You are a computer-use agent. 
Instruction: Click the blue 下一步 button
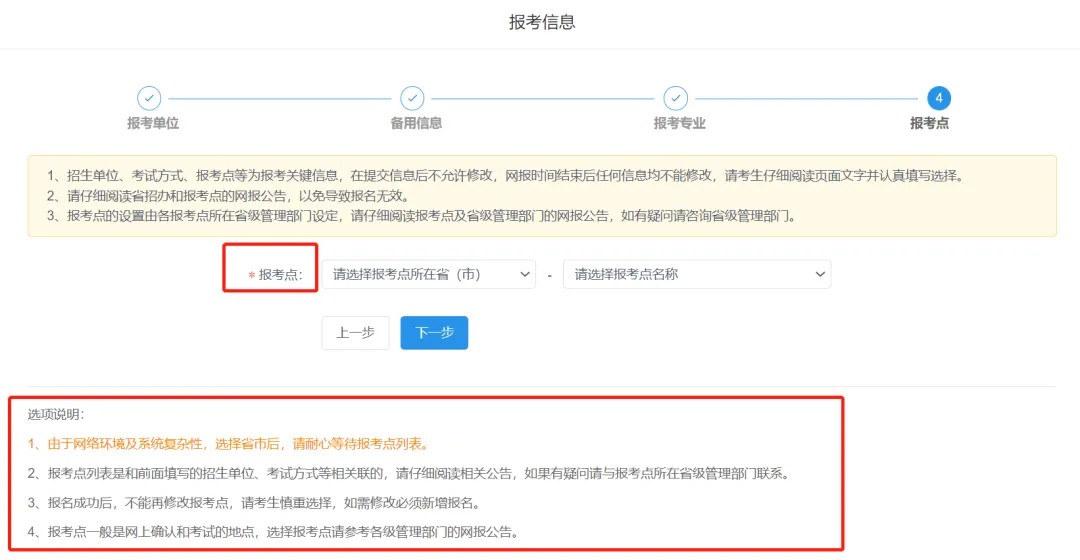point(434,333)
